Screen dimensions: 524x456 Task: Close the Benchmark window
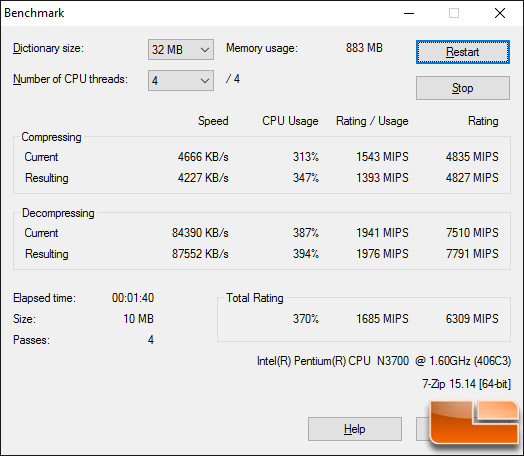[500, 13]
